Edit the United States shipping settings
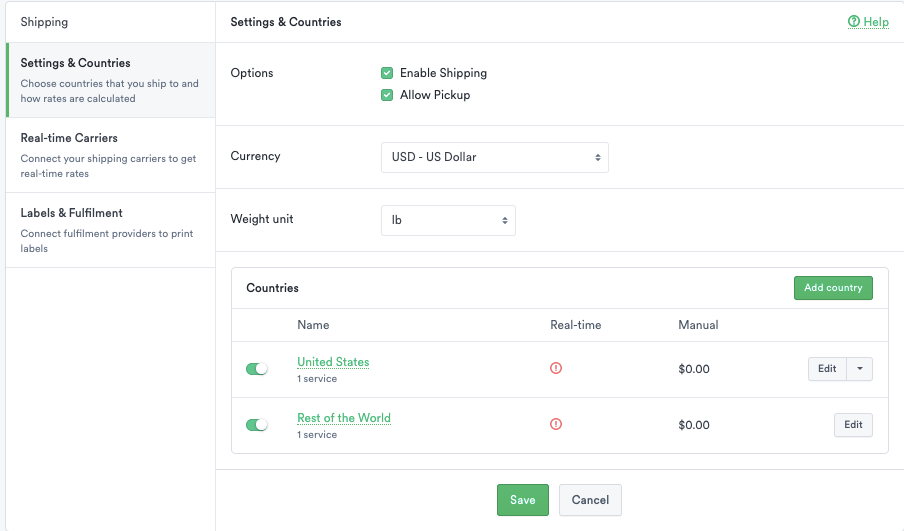This screenshot has width=904, height=531. 827,369
